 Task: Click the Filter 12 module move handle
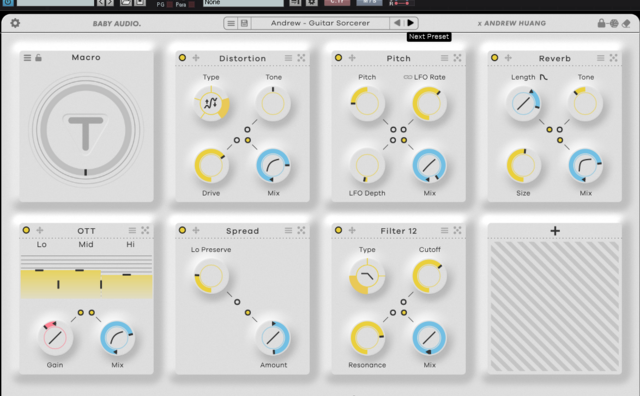tap(352, 230)
